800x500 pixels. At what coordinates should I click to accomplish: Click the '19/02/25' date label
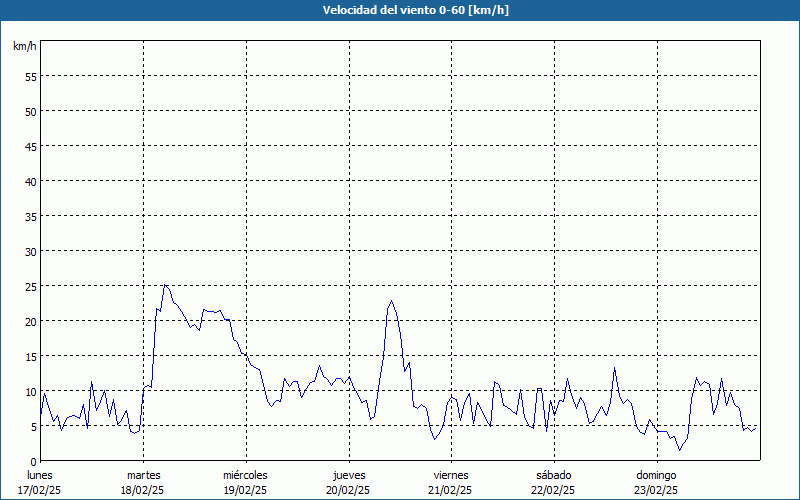(245, 490)
